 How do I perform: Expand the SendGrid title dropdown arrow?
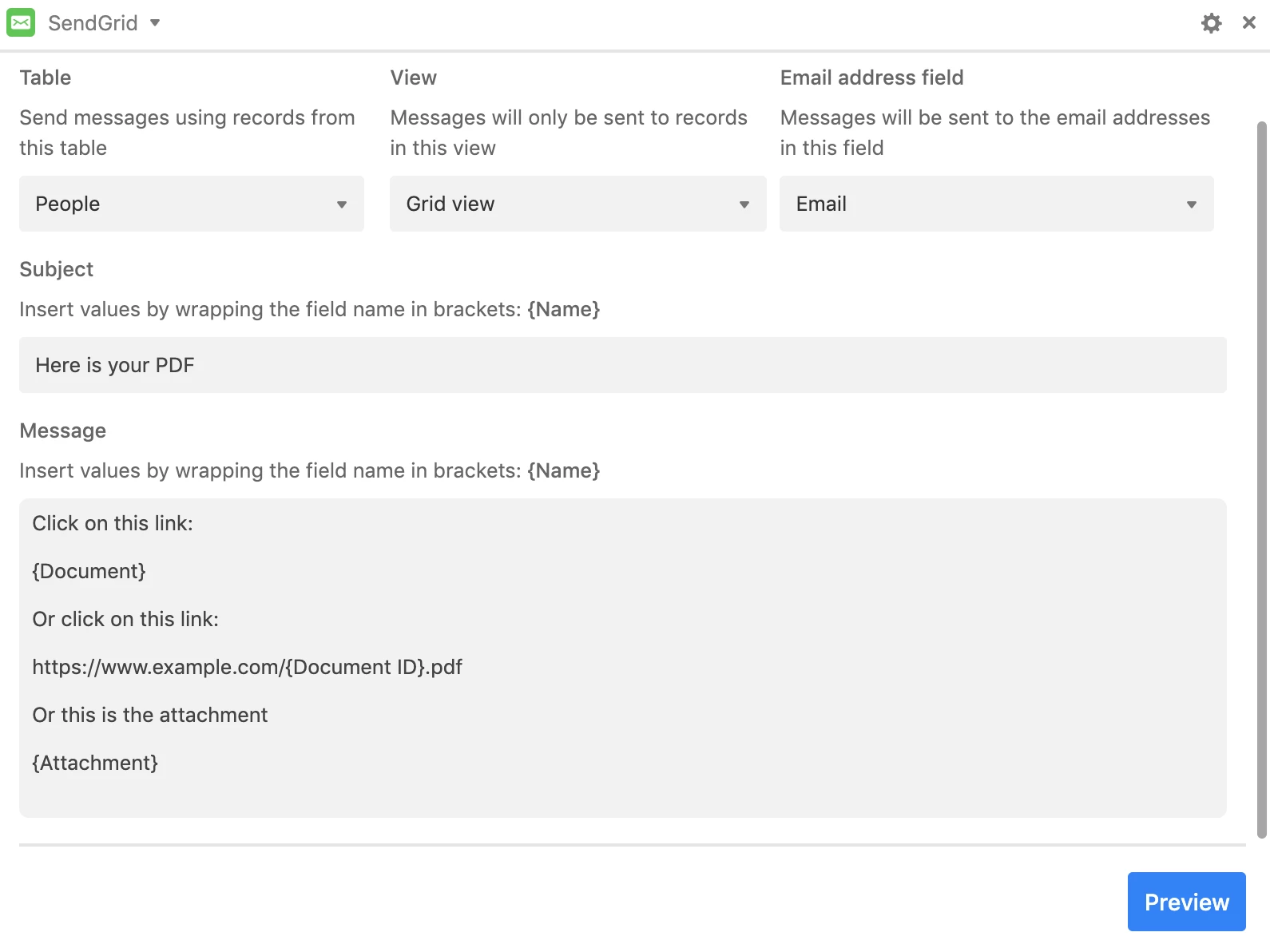click(x=155, y=23)
